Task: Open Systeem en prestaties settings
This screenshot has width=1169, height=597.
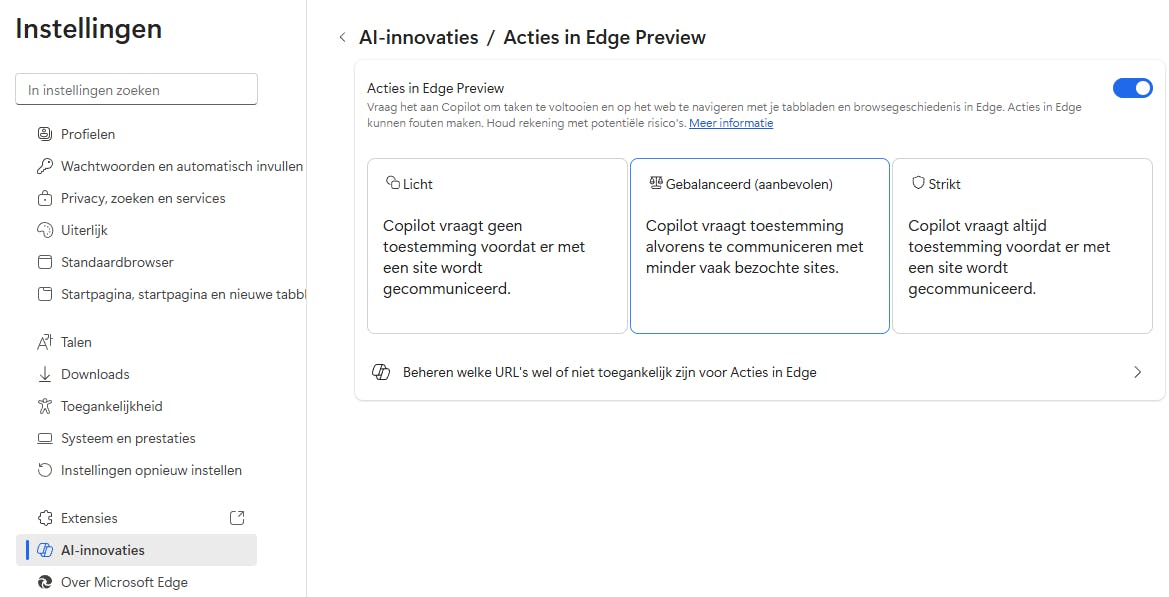Action: coord(128,438)
